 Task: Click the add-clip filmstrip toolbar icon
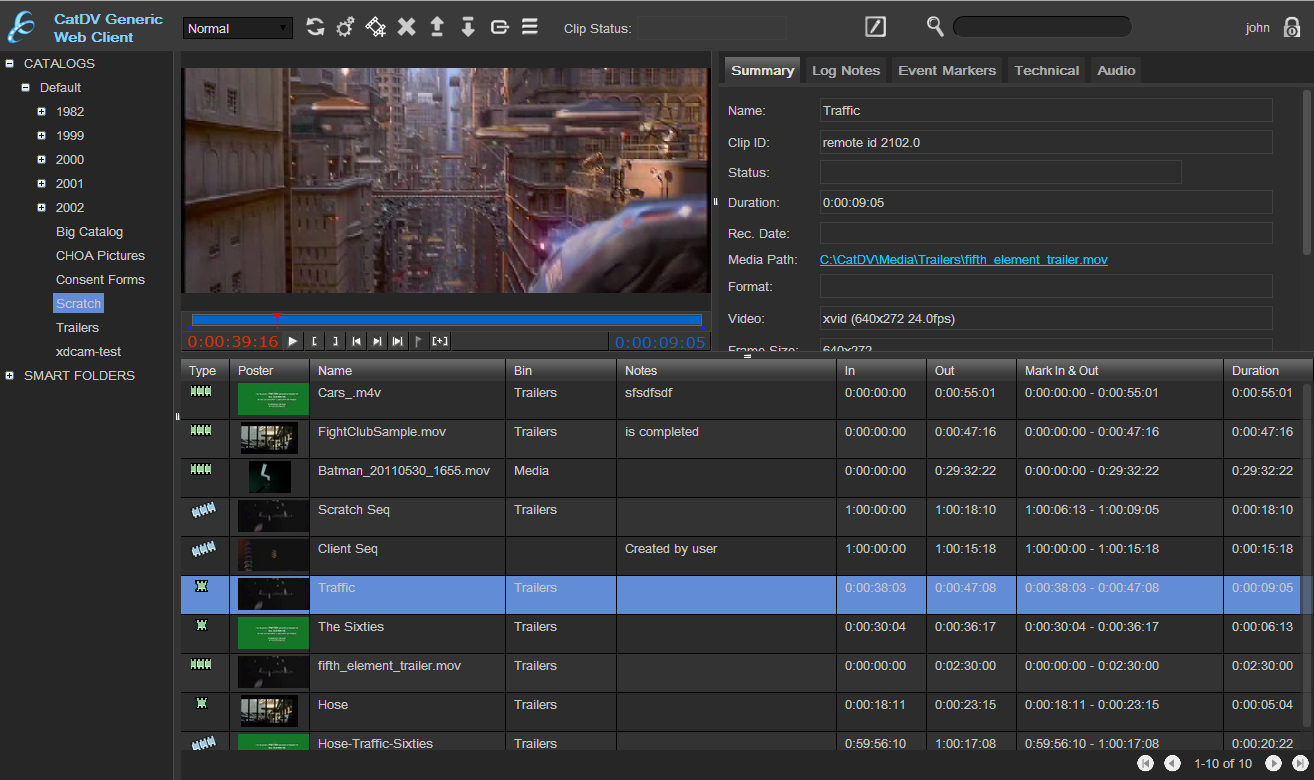[376, 27]
